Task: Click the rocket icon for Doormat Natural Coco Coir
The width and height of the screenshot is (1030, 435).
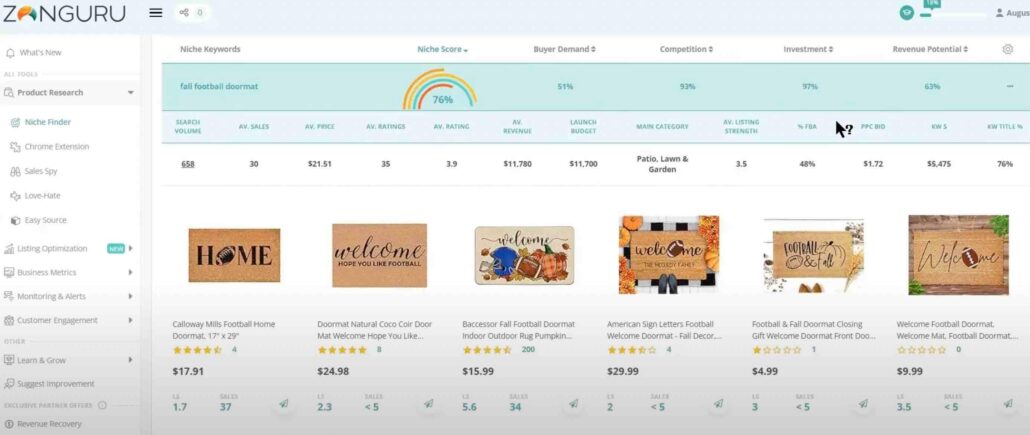Action: [428, 403]
